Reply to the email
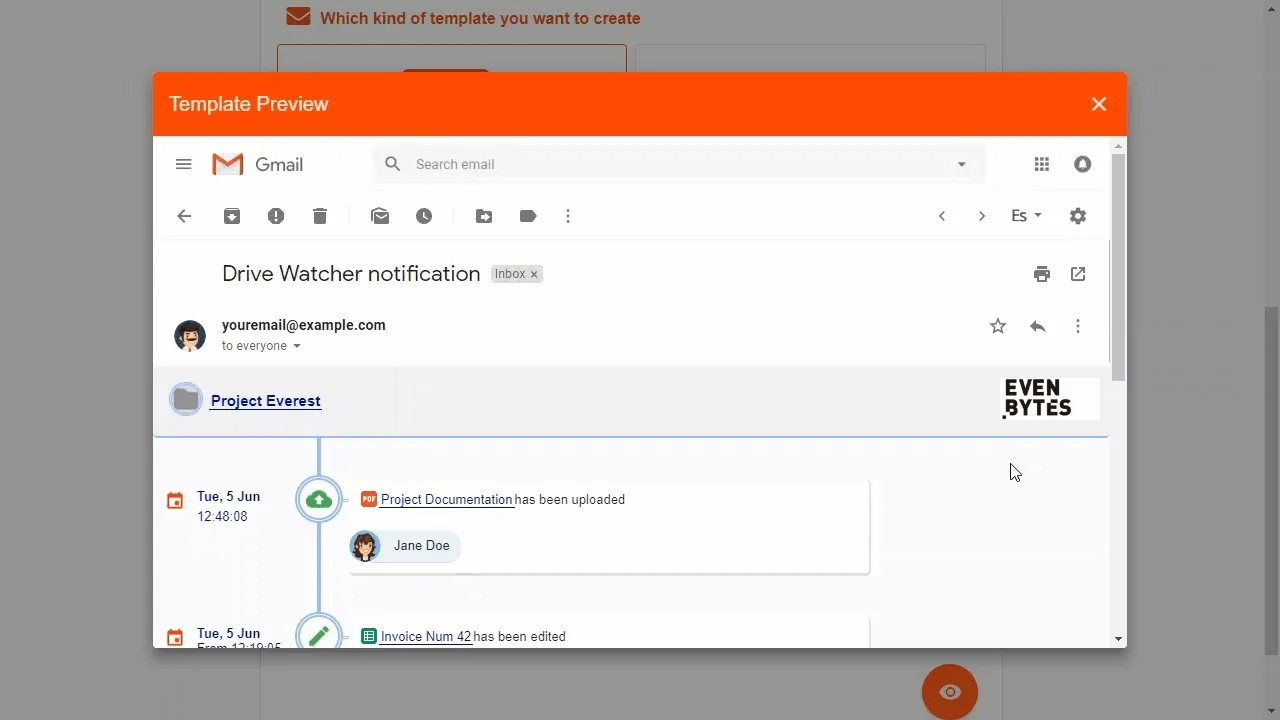This screenshot has height=720, width=1280. coord(1038,326)
